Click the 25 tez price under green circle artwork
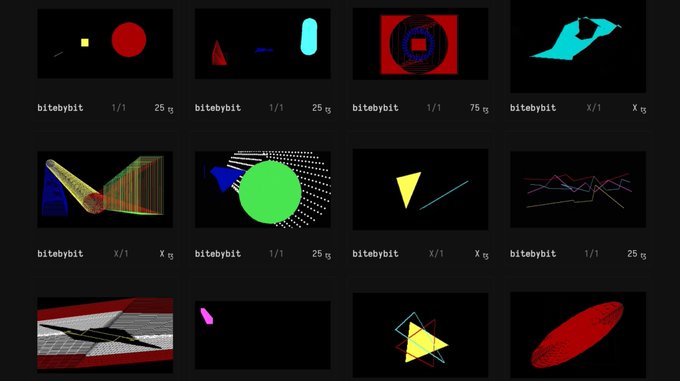Screen dimensions: 680x381 (x=321, y=254)
